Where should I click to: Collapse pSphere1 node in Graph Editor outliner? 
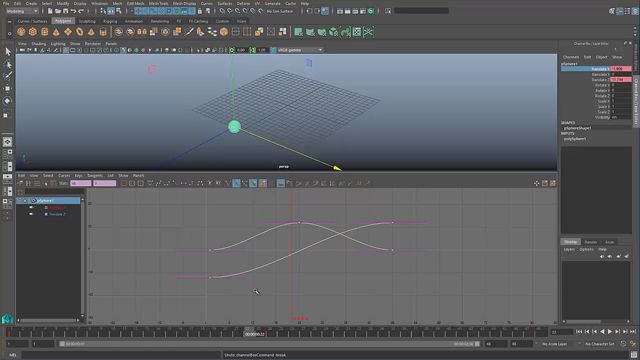click(x=25, y=201)
